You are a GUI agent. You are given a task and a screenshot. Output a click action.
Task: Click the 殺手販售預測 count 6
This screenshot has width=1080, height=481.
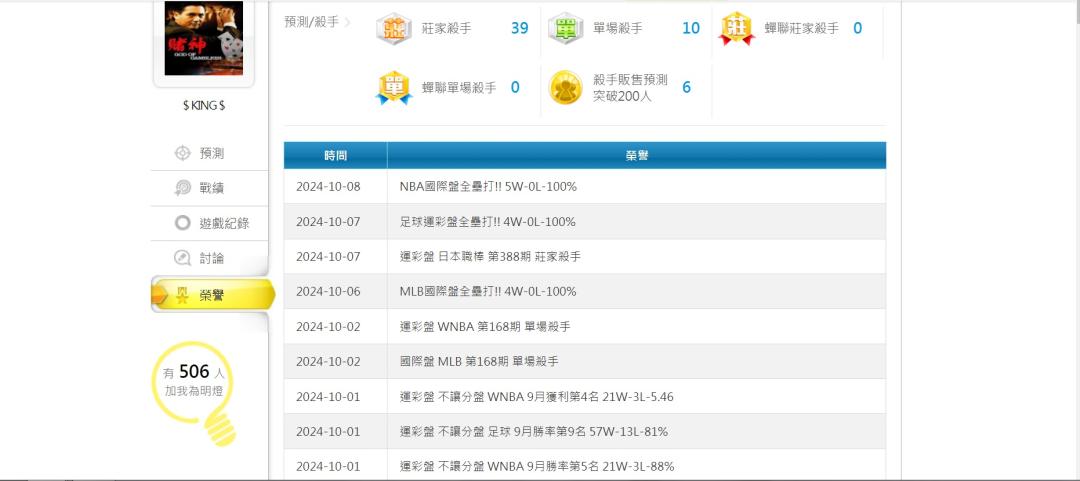[x=687, y=88]
